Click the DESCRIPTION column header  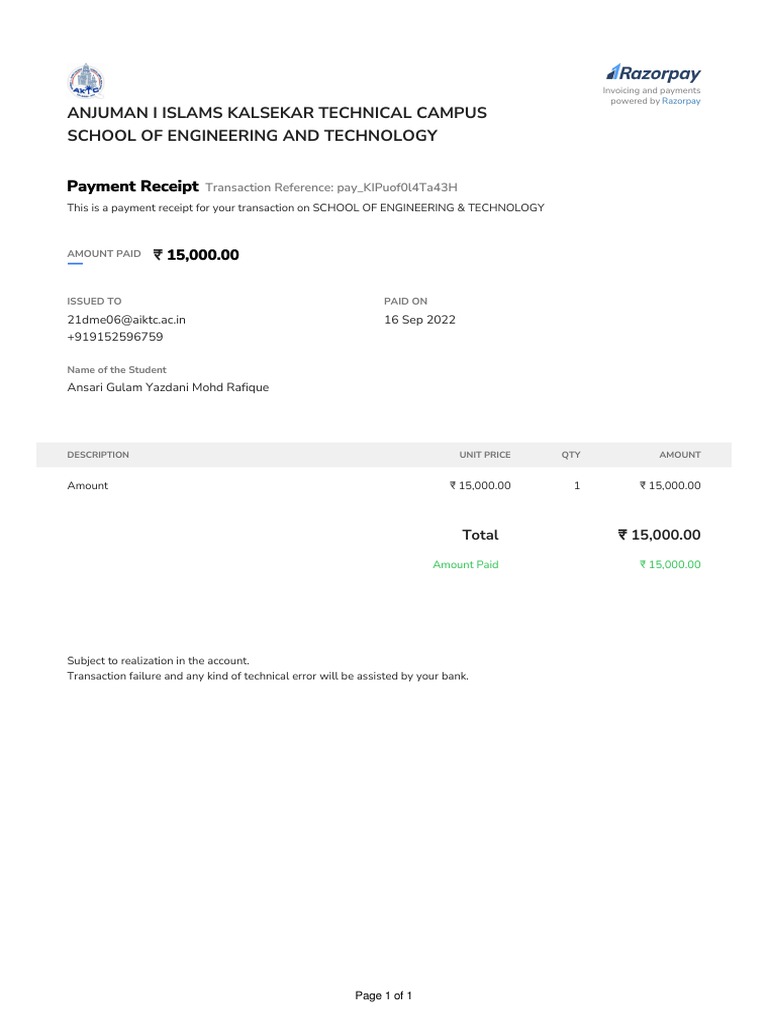(x=98, y=455)
